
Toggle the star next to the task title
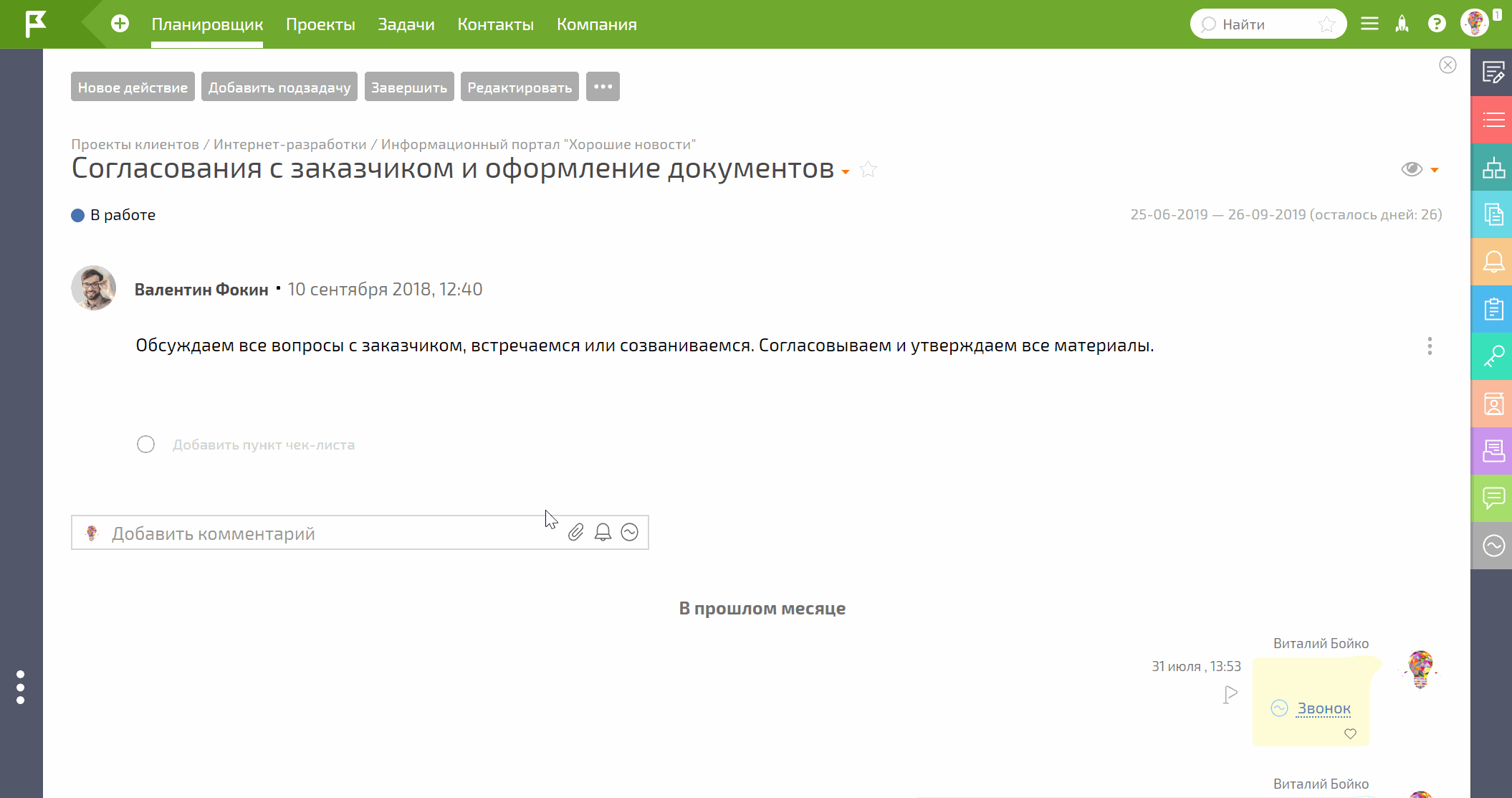click(x=868, y=170)
